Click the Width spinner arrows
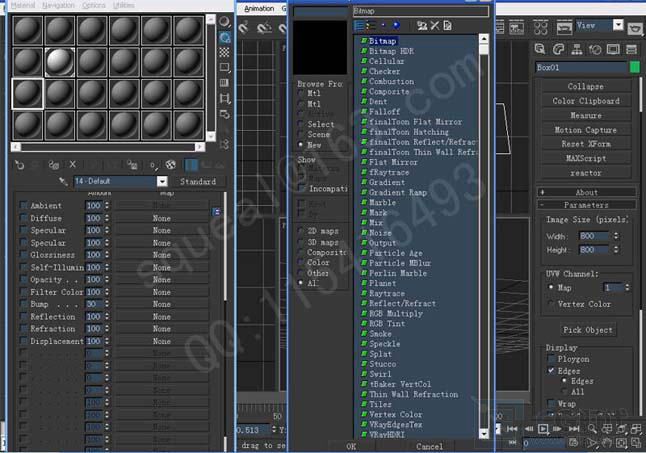646x453 pixels. pyautogui.click(x=616, y=236)
